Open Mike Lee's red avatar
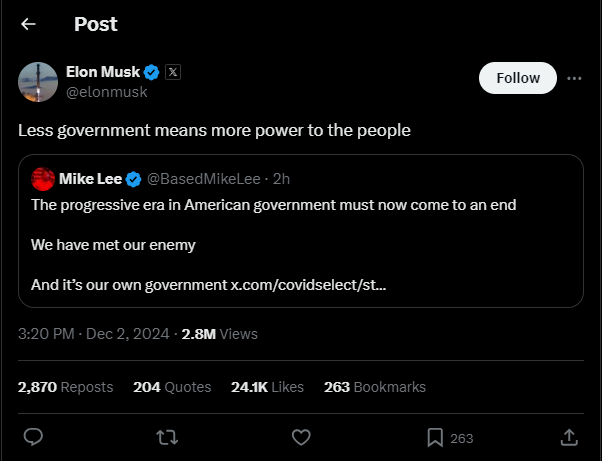The height and width of the screenshot is (461, 602). click(43, 179)
